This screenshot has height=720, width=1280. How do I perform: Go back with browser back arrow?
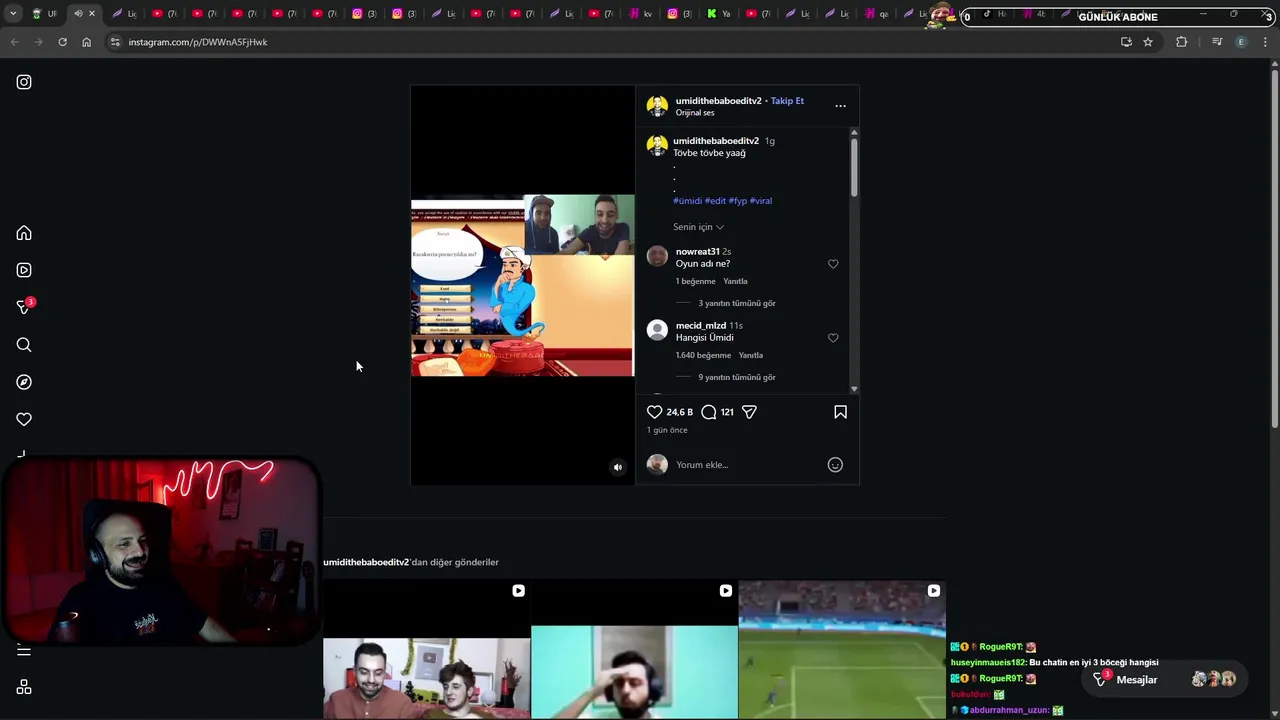14,42
